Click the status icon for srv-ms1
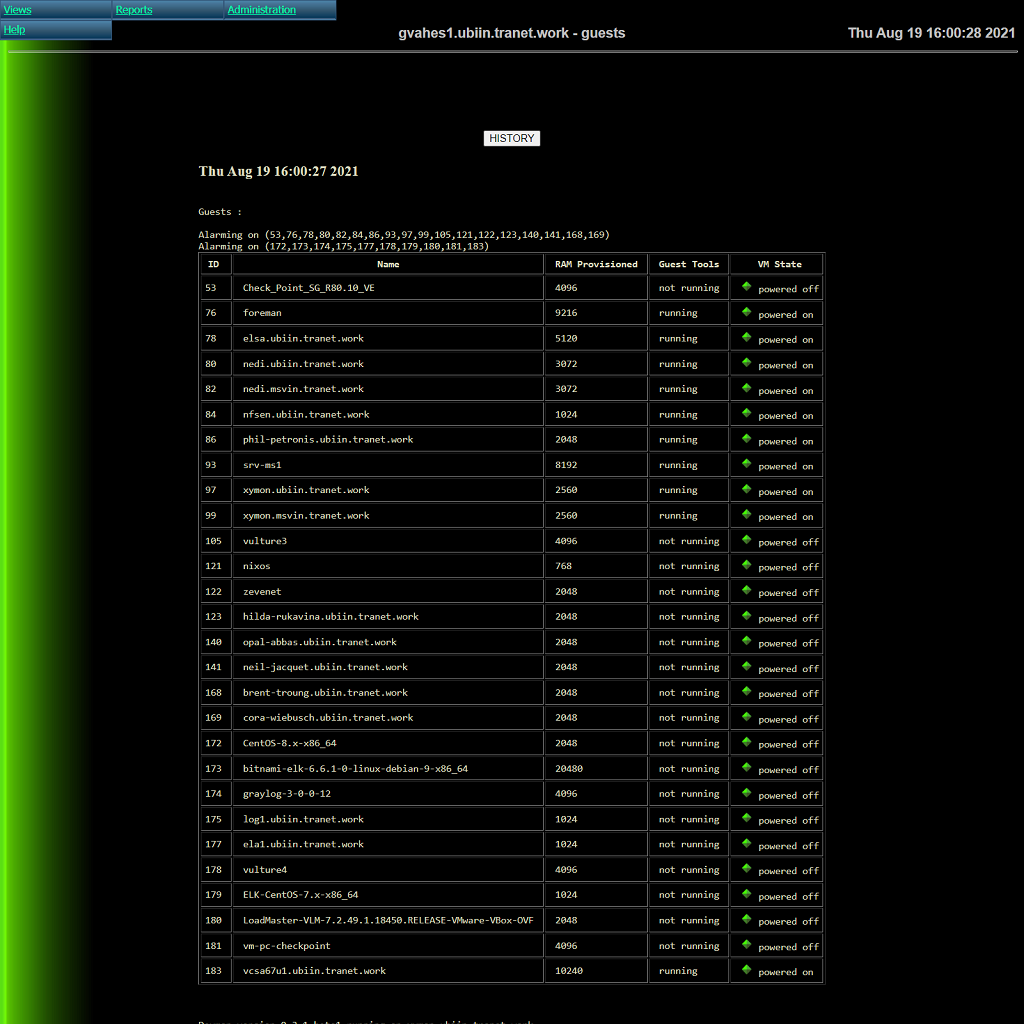Screen dimensions: 1024x1024 pos(746,464)
